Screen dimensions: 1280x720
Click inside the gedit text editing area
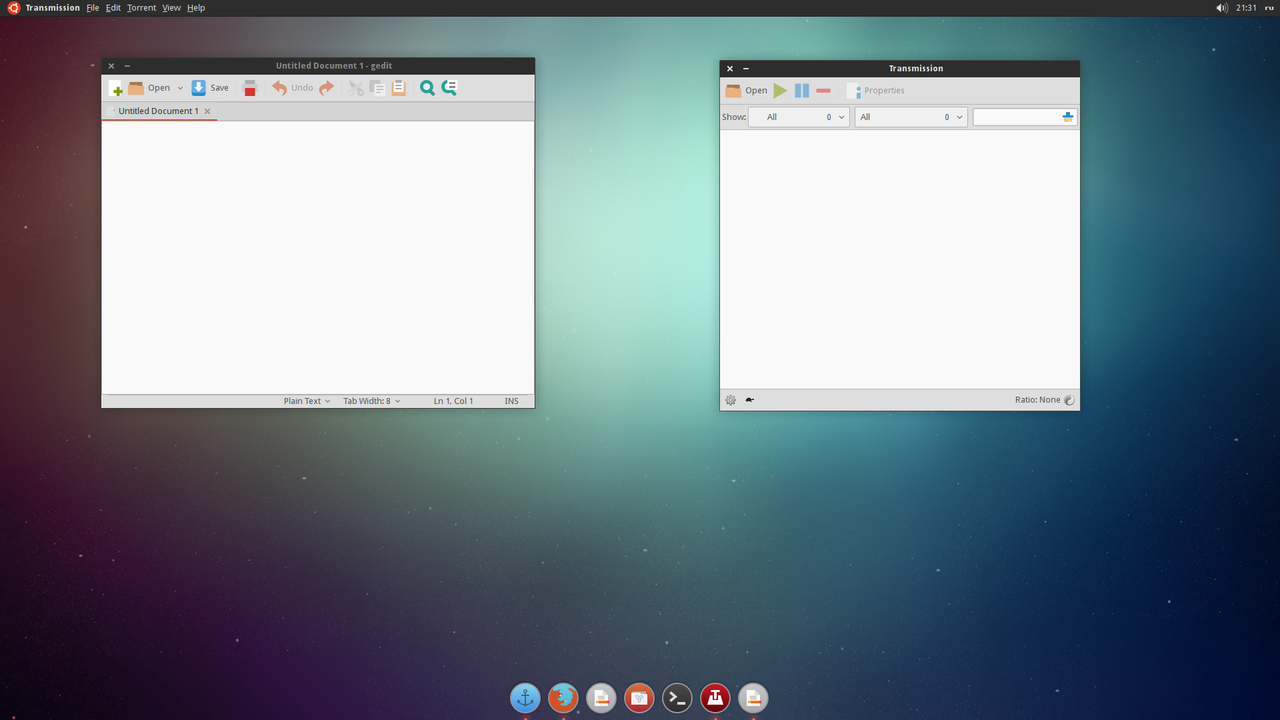pyautogui.click(x=318, y=257)
